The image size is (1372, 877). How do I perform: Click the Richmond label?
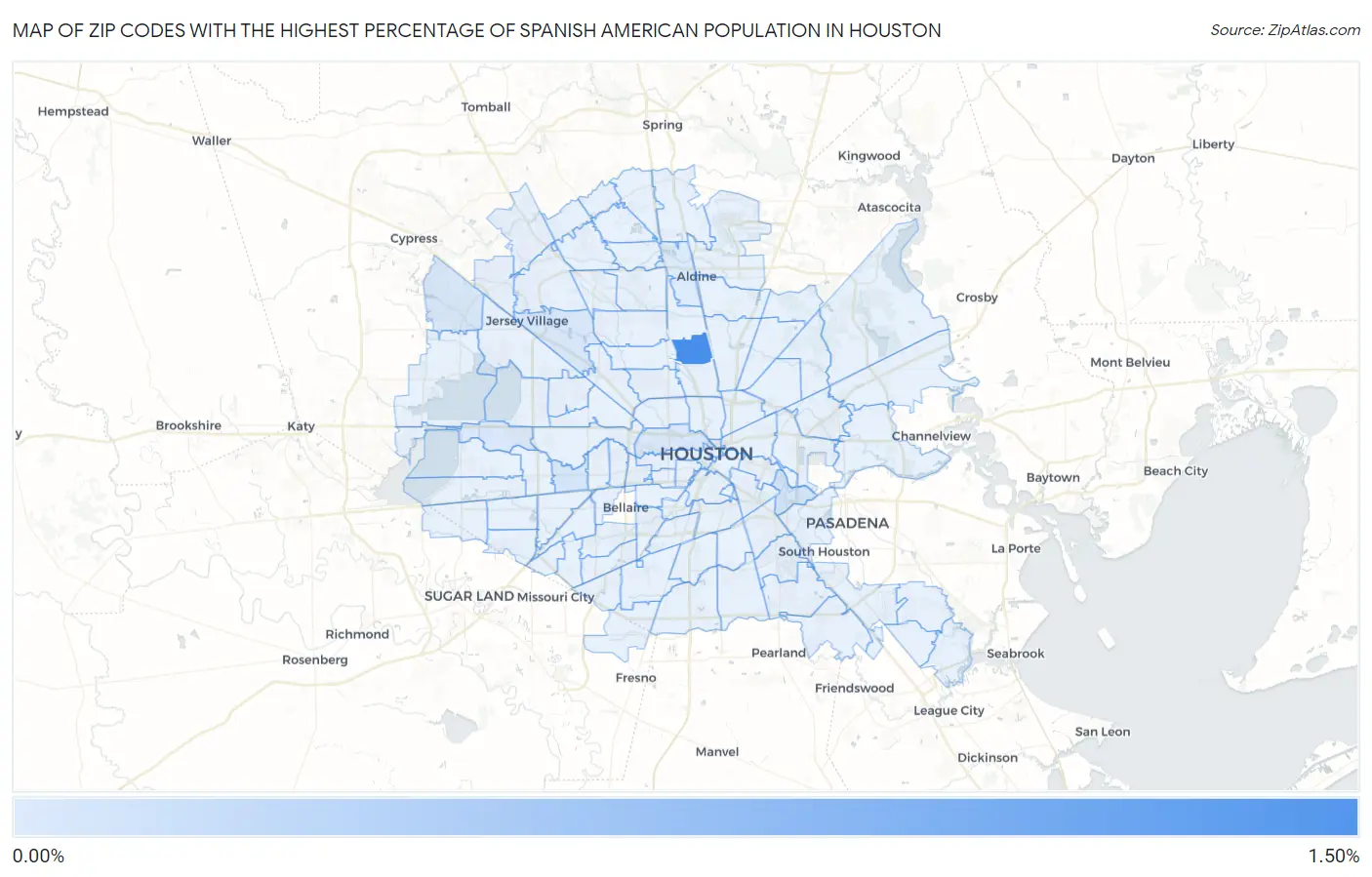(x=357, y=634)
